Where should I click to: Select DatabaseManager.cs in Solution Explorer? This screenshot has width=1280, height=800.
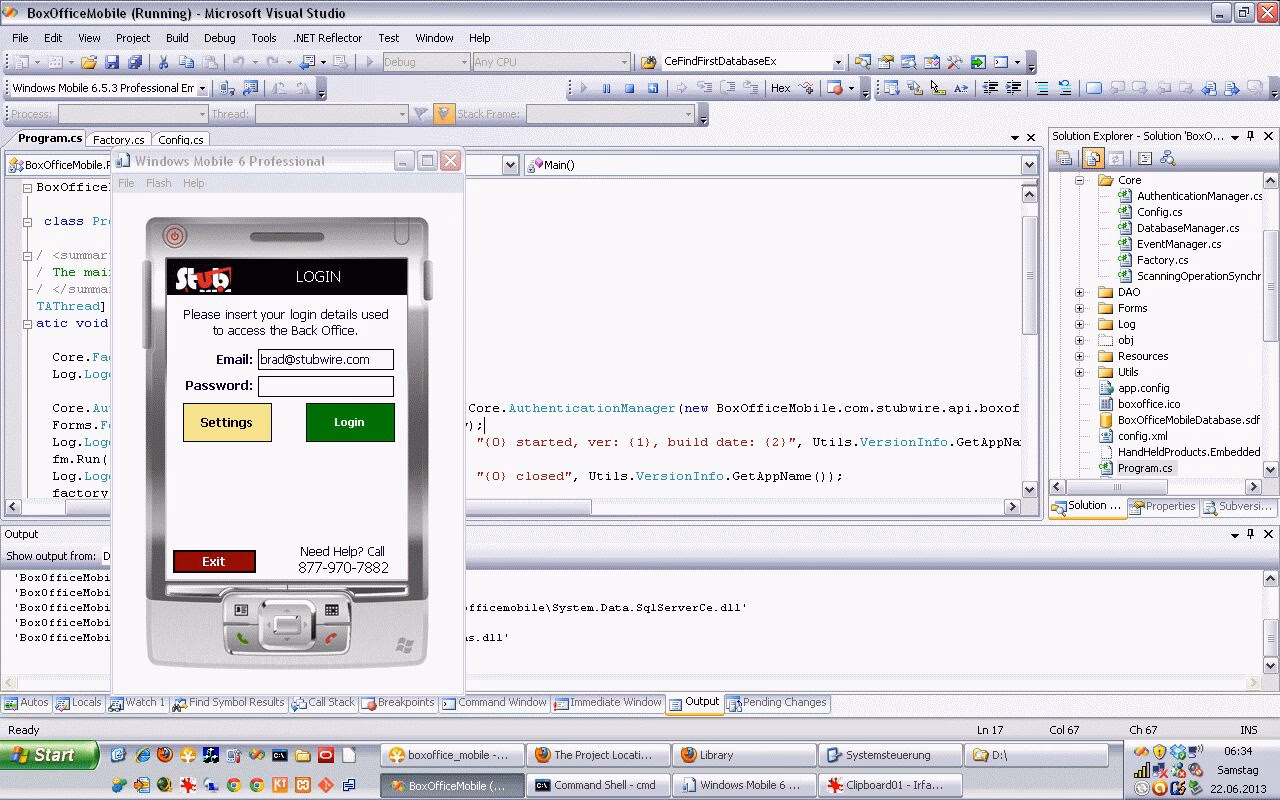tap(1187, 228)
